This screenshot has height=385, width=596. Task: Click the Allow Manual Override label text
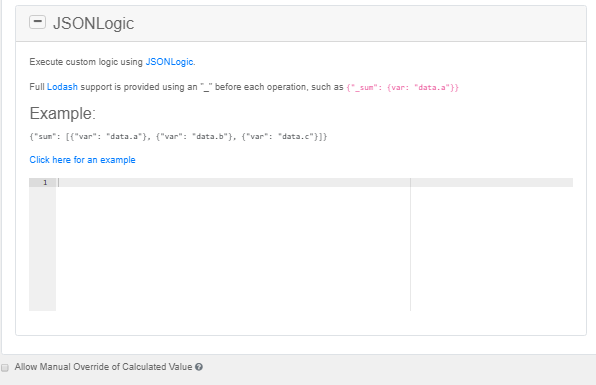click(x=103, y=367)
